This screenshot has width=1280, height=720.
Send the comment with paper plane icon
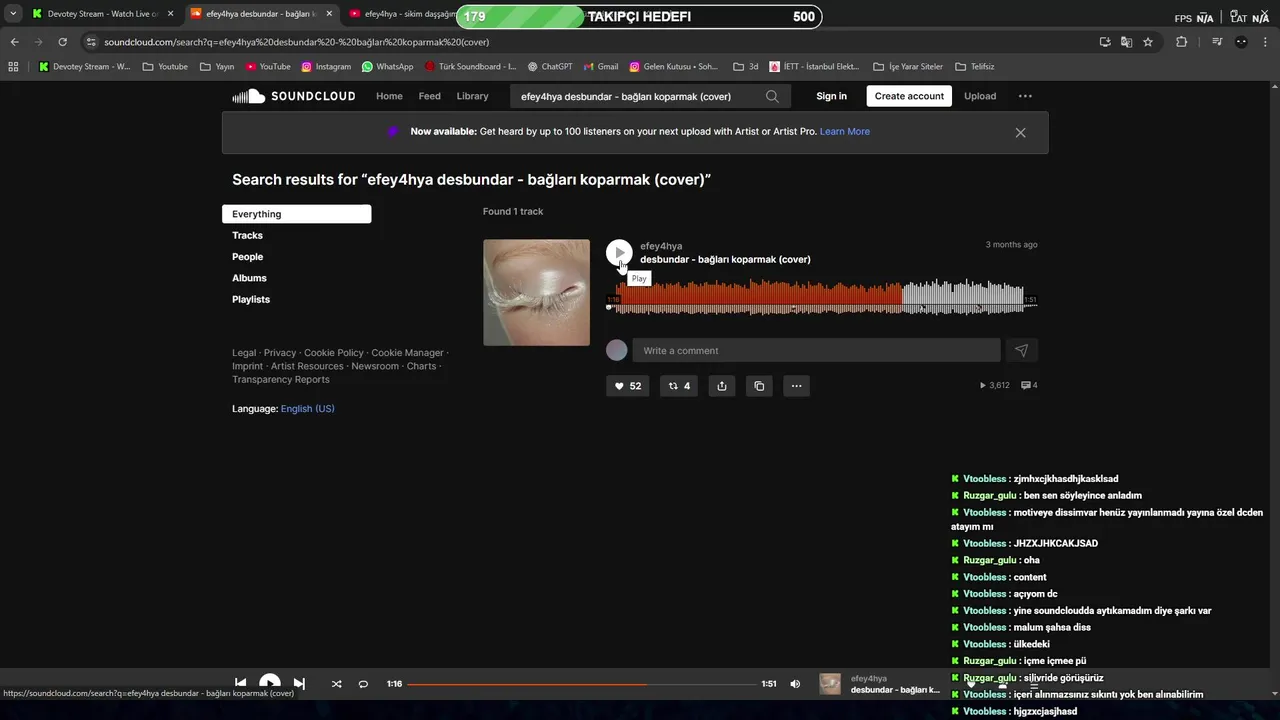1021,350
